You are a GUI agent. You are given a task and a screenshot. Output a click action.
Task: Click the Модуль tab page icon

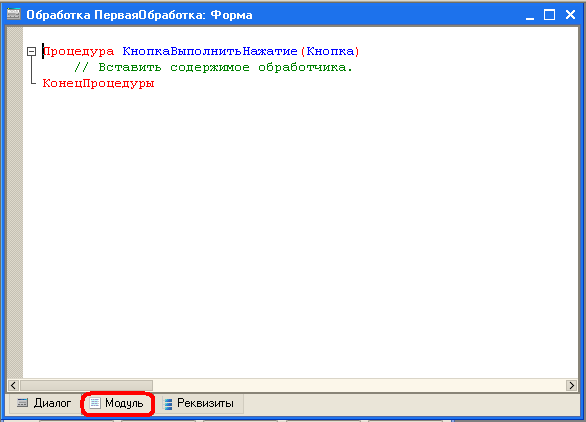(95, 403)
